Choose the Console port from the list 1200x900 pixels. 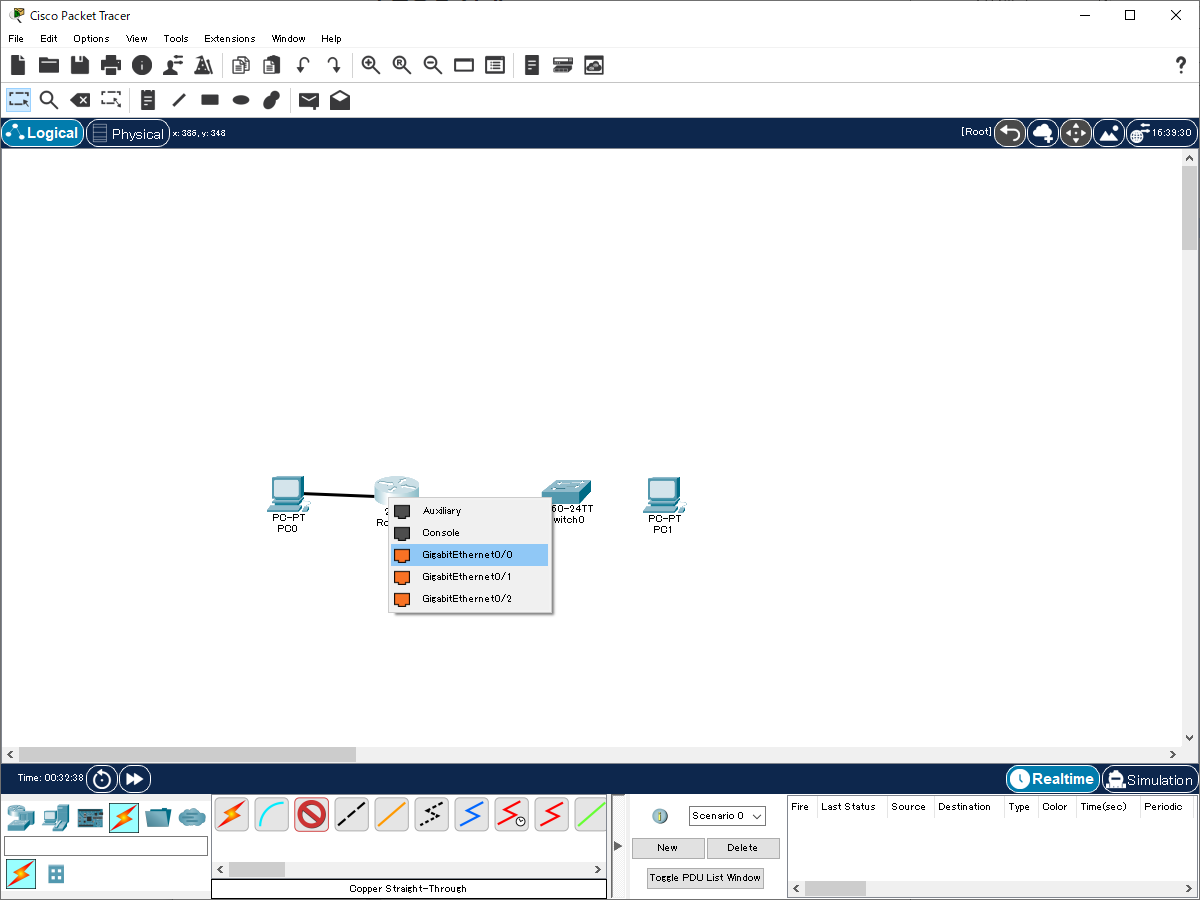point(441,533)
